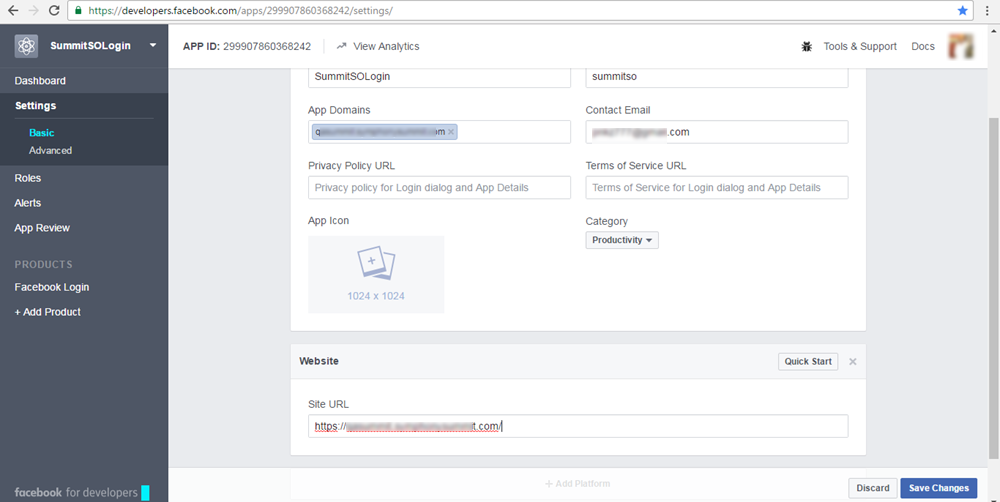
Task: Open the Advanced settings section
Action: (x=50, y=151)
